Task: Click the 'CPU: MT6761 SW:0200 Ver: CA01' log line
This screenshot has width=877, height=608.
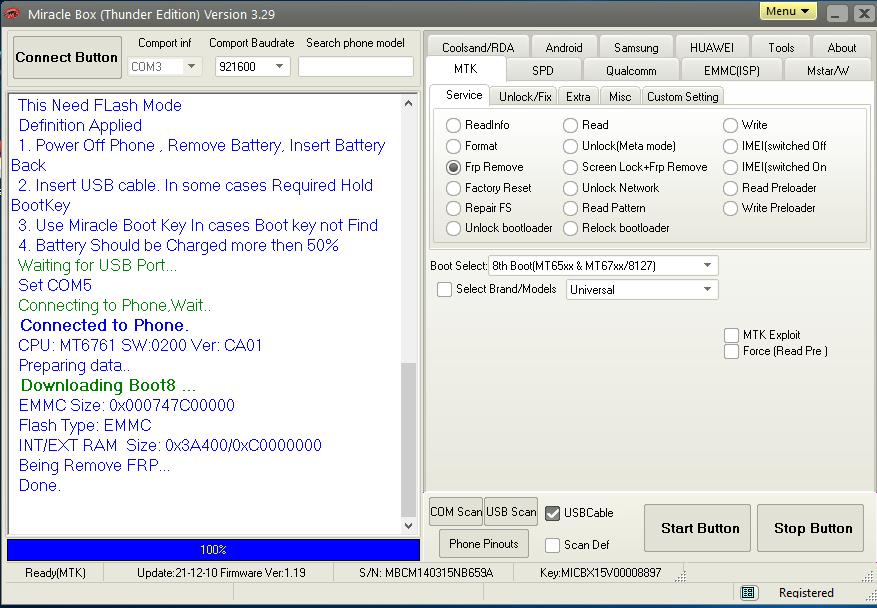Action: point(140,345)
